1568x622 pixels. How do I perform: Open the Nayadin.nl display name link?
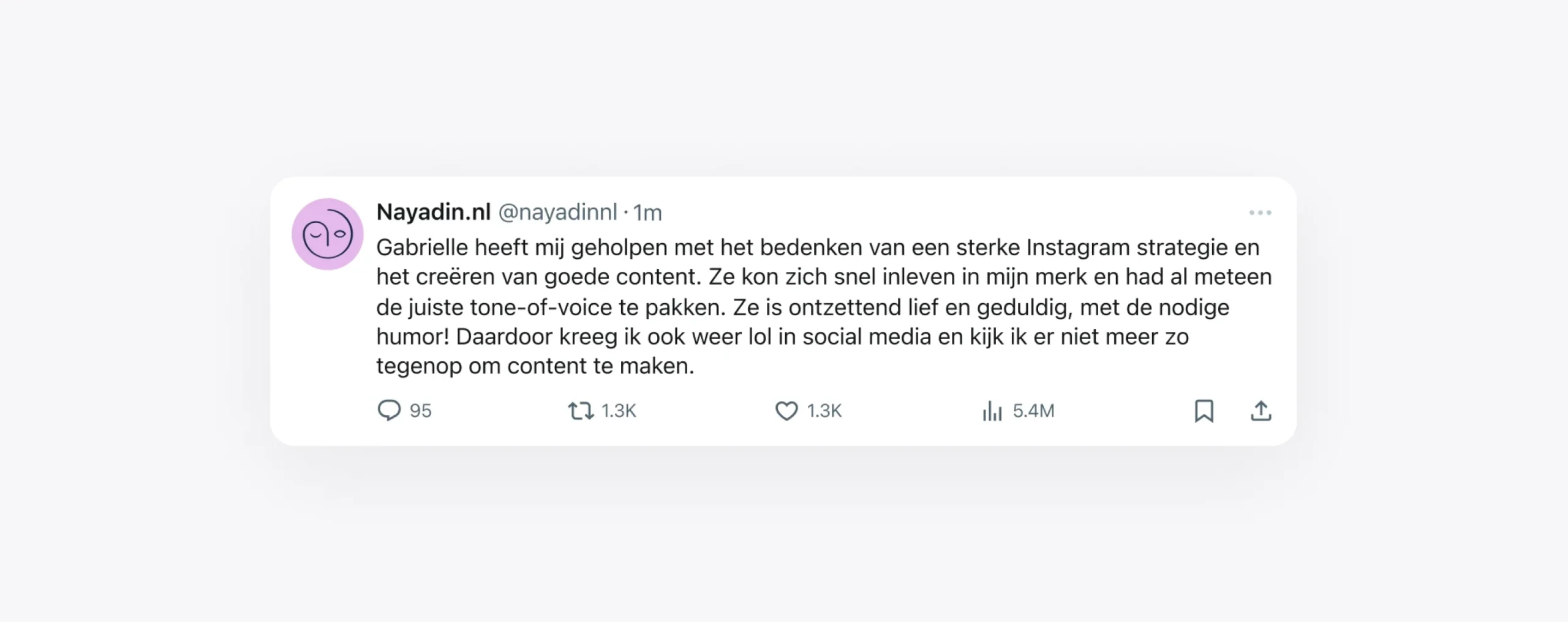coord(433,212)
